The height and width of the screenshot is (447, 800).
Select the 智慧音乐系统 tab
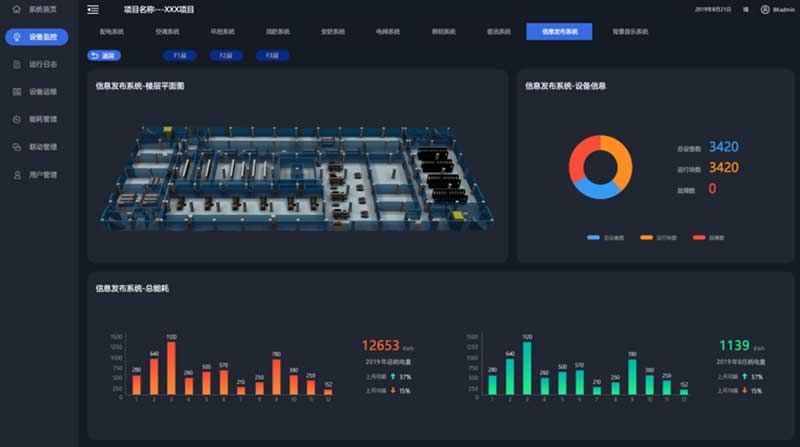point(627,32)
